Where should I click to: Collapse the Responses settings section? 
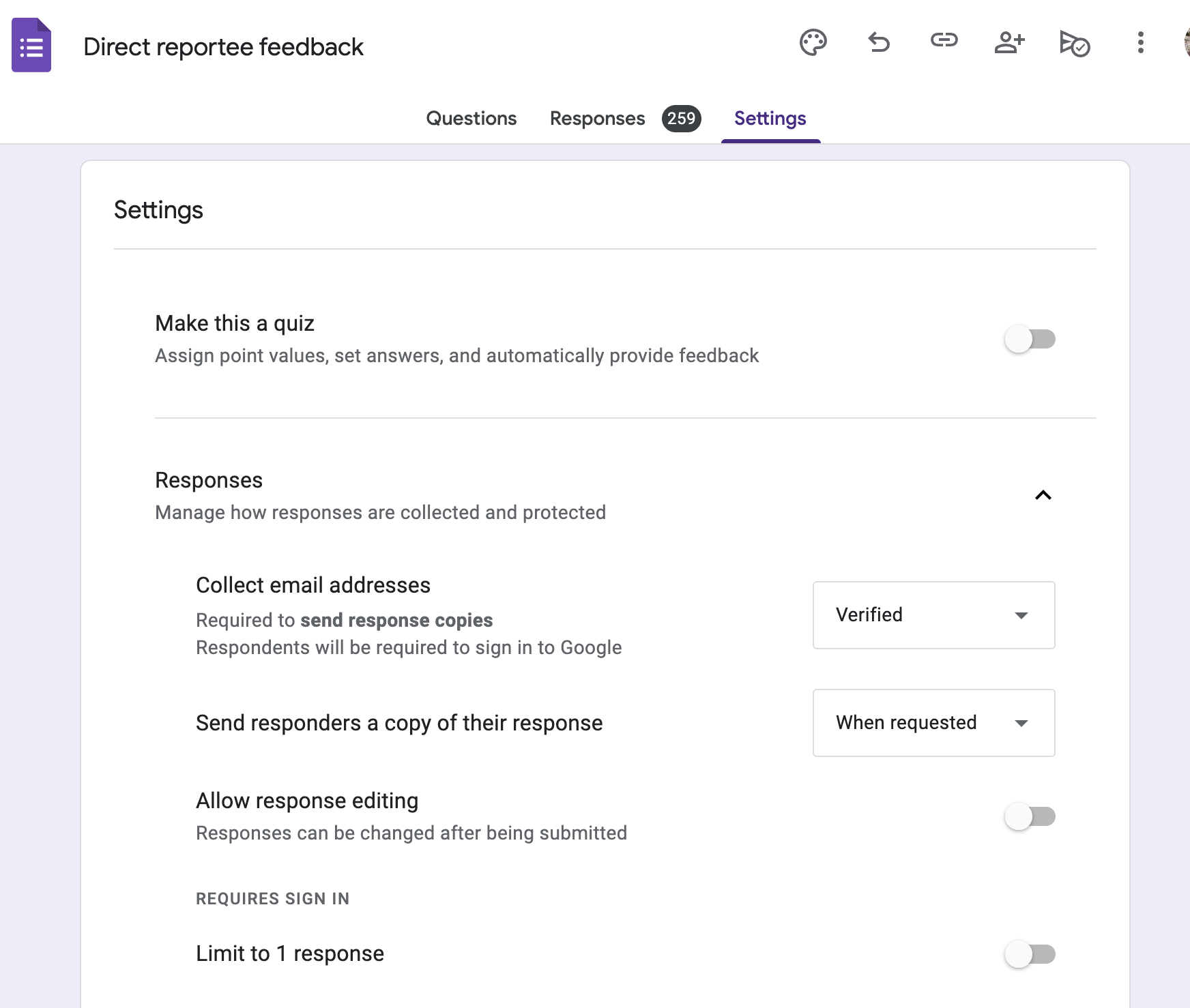pos(1043,496)
